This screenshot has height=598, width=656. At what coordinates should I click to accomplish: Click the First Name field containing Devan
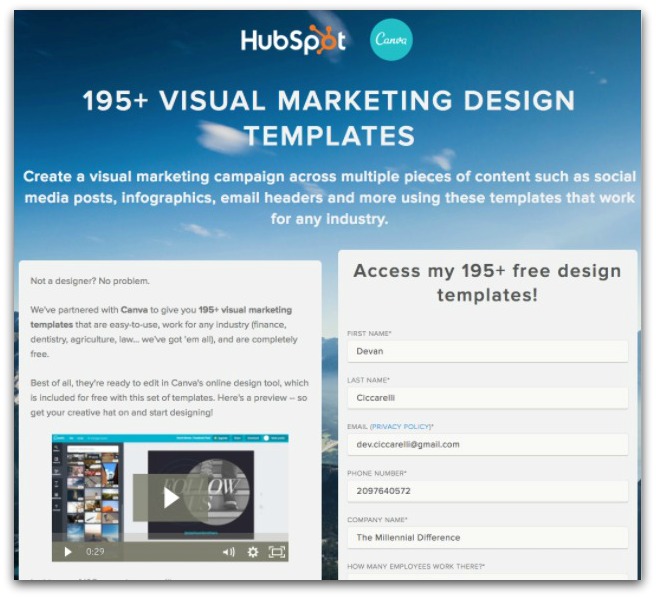tap(487, 352)
